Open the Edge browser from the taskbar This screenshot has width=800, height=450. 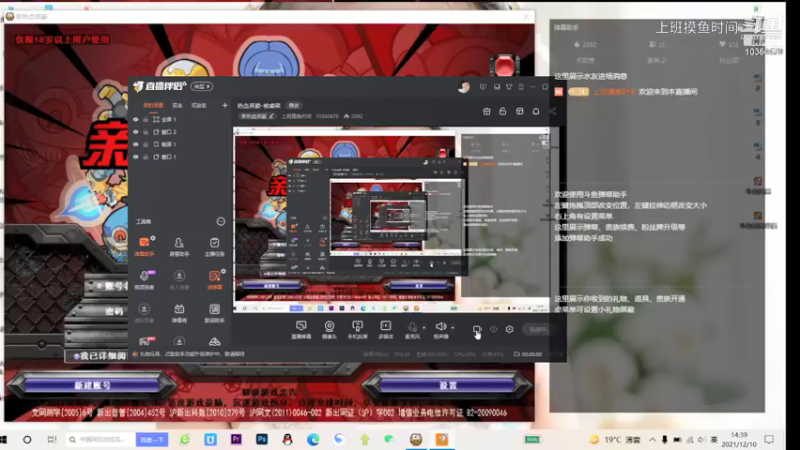tap(313, 439)
